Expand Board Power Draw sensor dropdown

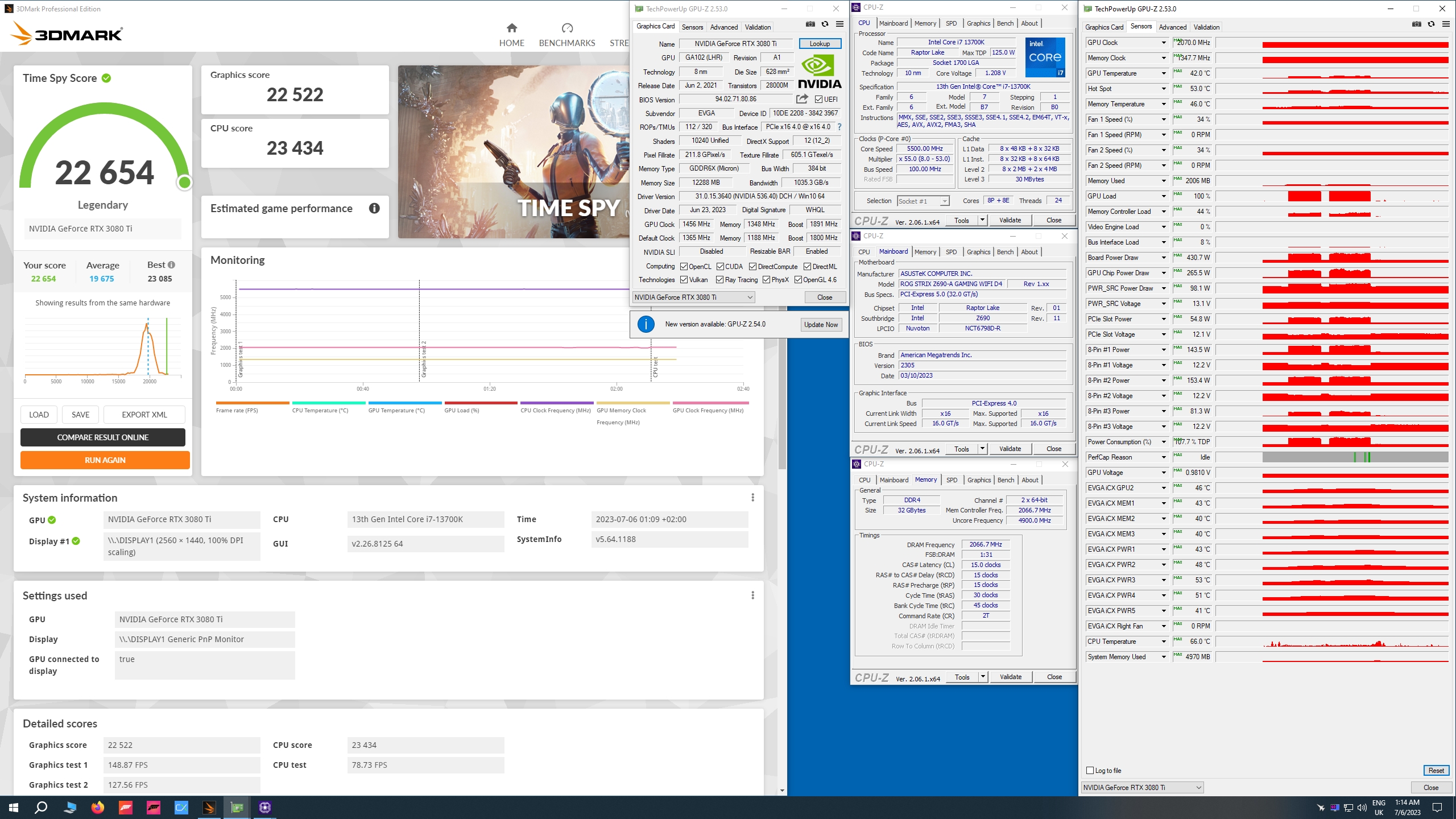pos(1164,258)
